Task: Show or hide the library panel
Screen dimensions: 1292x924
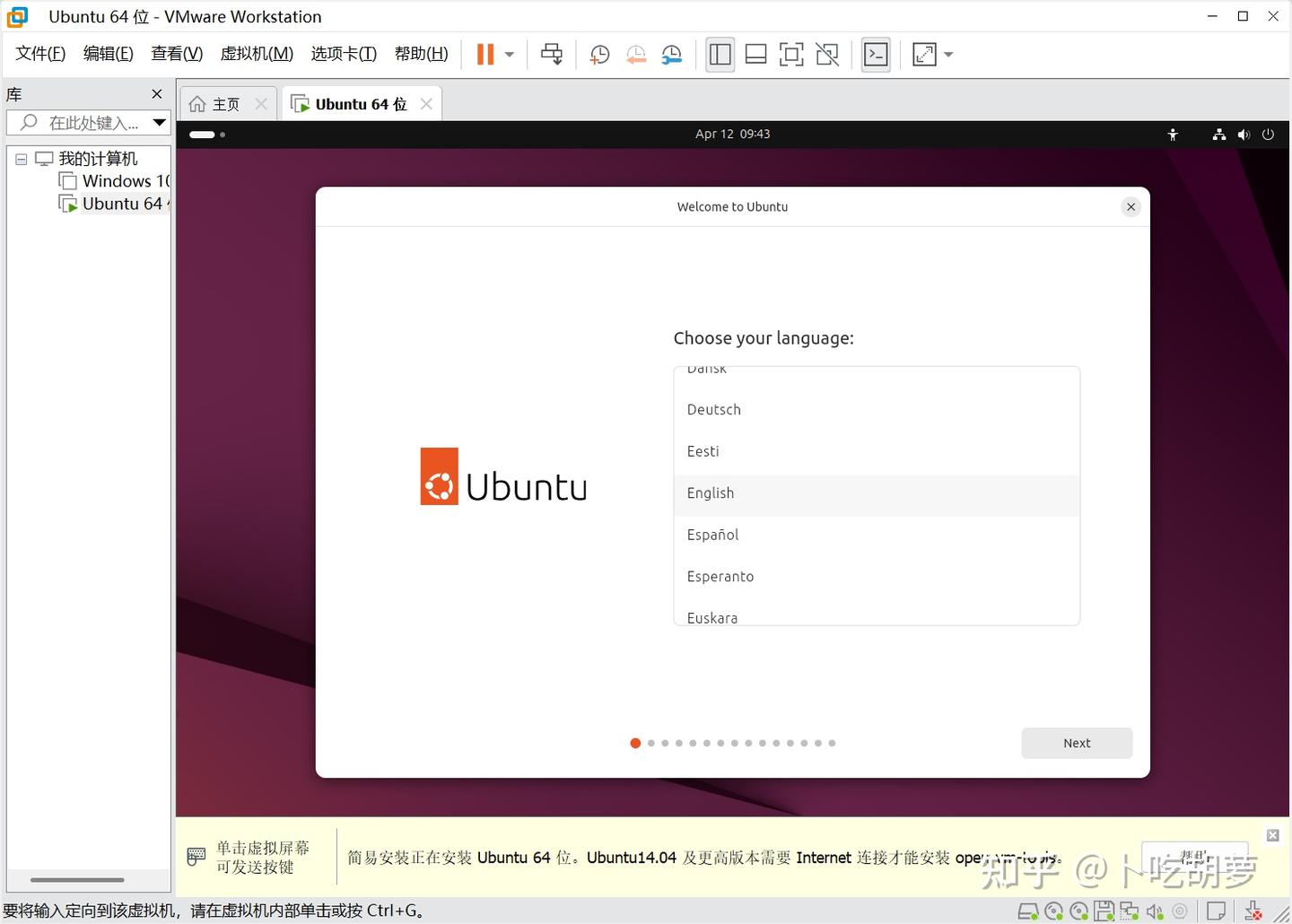Action: (x=719, y=54)
